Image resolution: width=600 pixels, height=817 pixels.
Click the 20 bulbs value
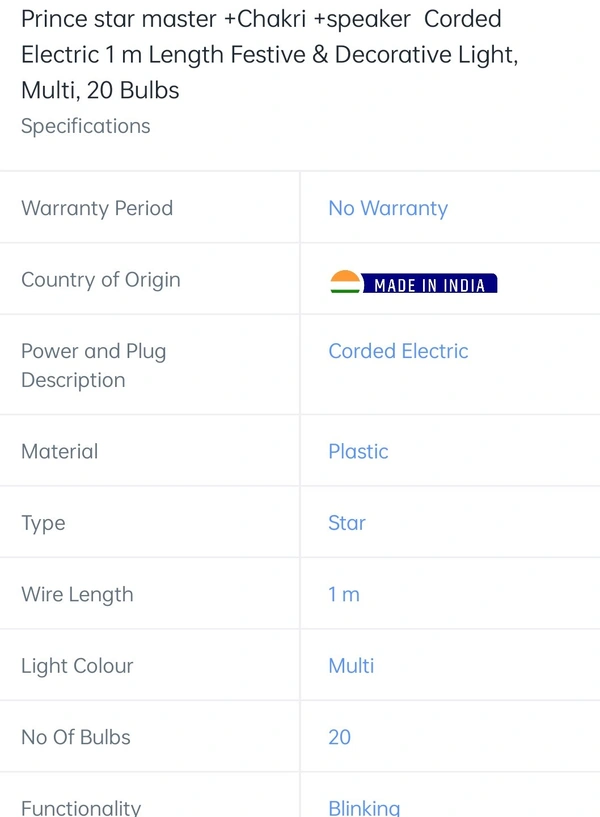pyautogui.click(x=340, y=737)
